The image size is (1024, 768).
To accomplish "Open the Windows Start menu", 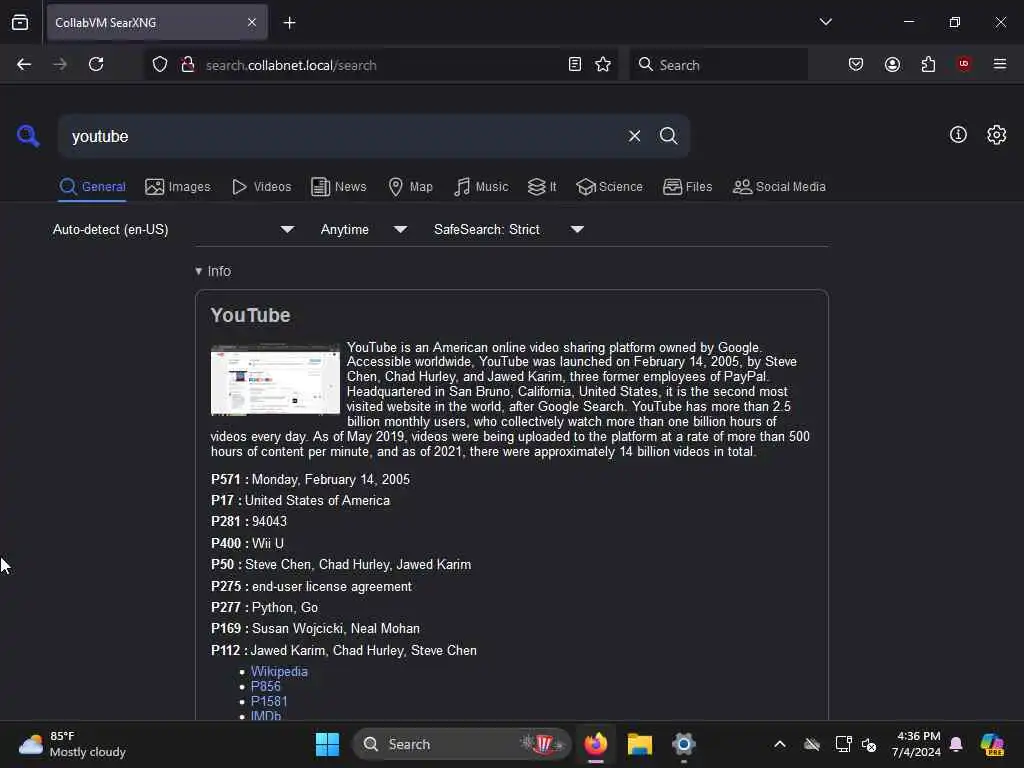I will pyautogui.click(x=327, y=744).
